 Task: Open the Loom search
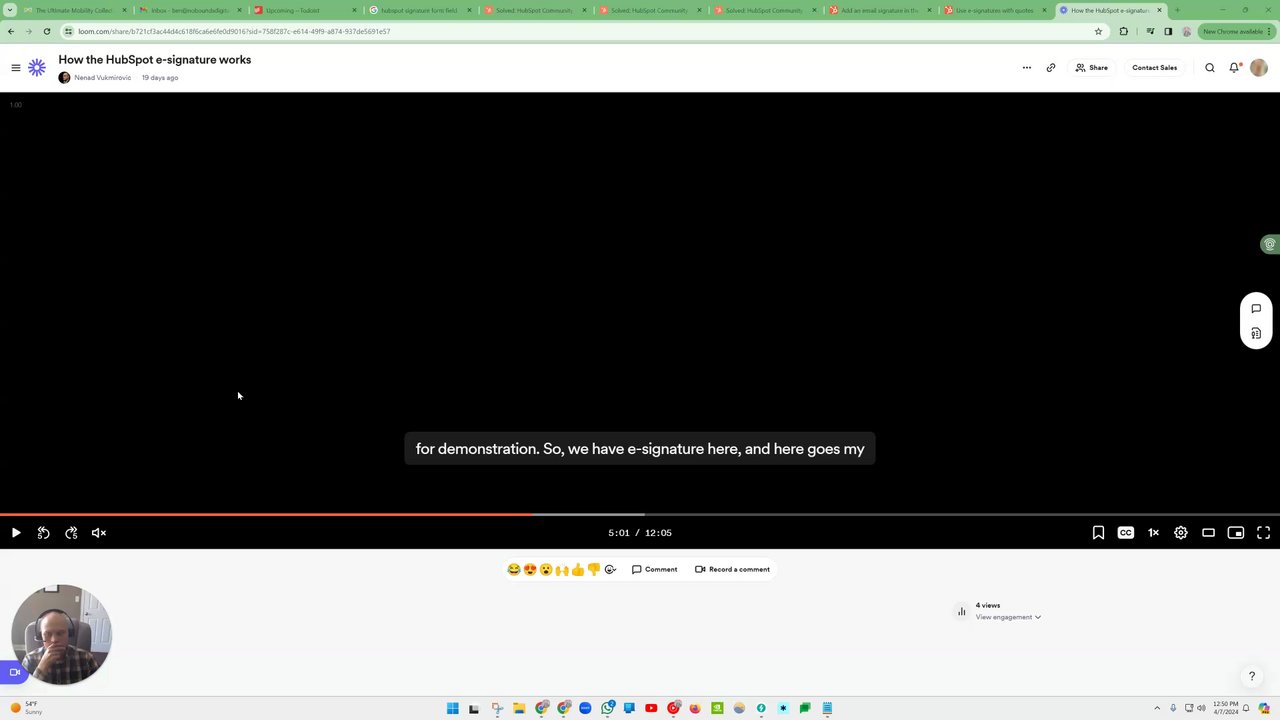pyautogui.click(x=1210, y=68)
